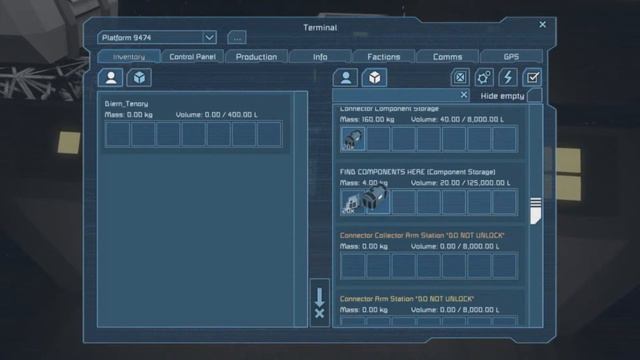
Task: Switch to the Inventory tab
Action: click(129, 57)
